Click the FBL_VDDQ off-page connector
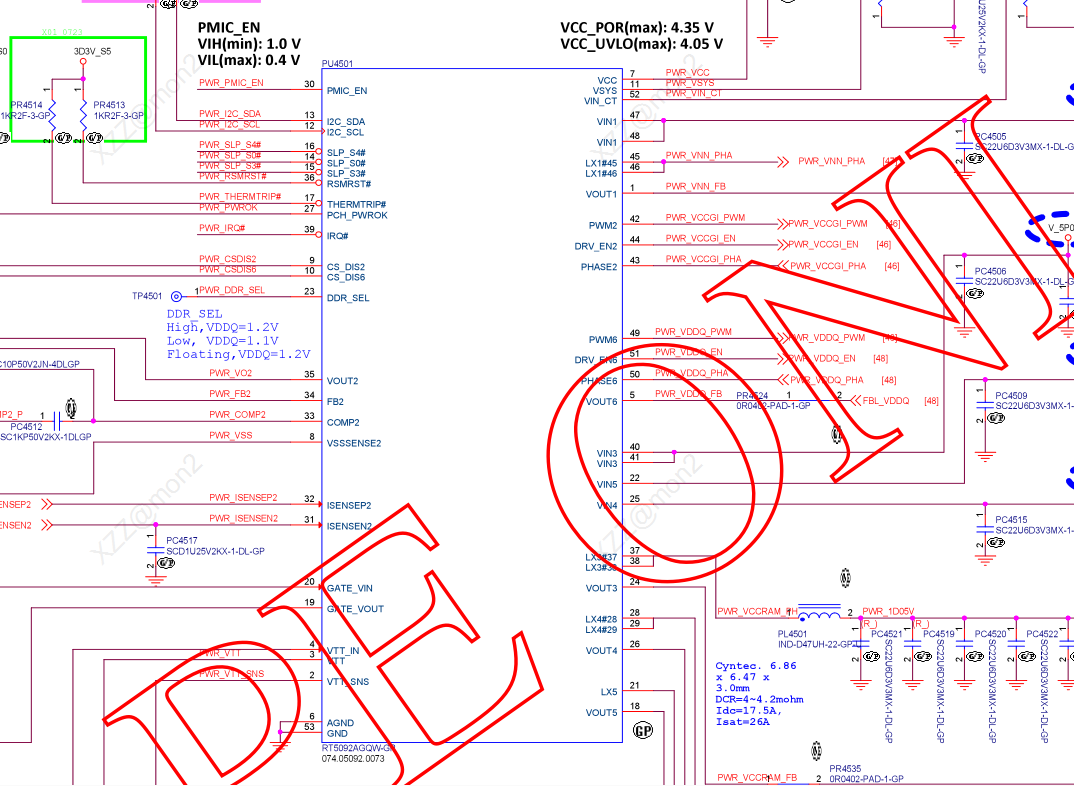Screen dimensions: 1074x786 click(880, 401)
